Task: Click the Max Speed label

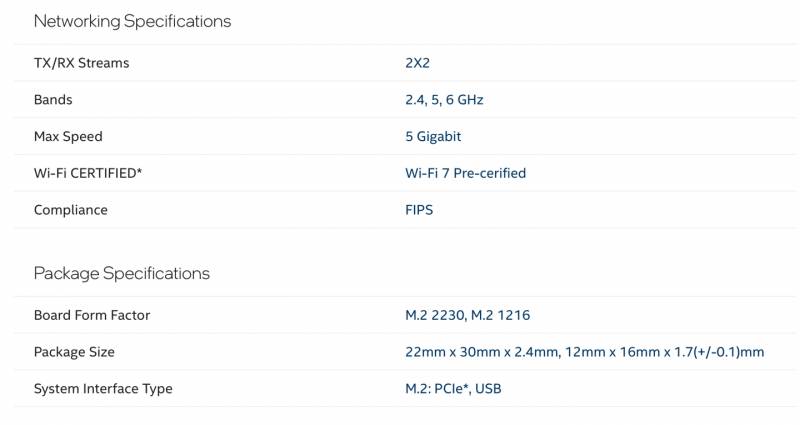Action: pyautogui.click(x=68, y=136)
